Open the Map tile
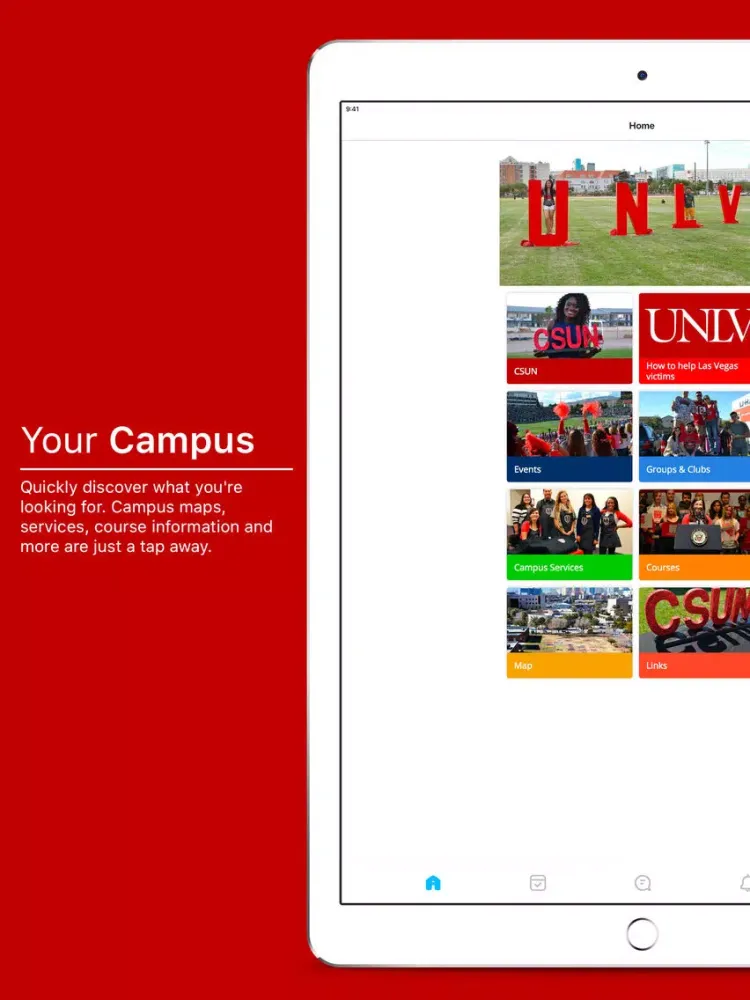This screenshot has height=1000, width=750. [570, 633]
